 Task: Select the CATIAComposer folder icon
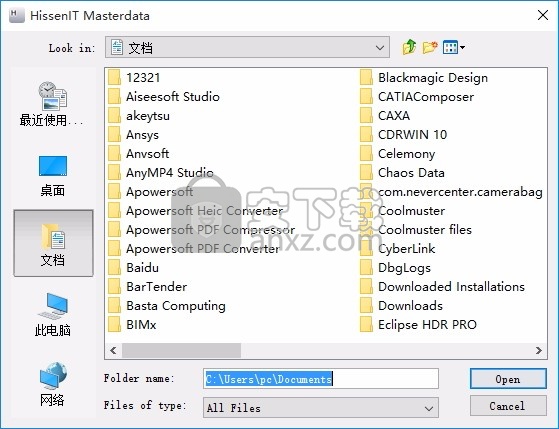(x=366, y=96)
